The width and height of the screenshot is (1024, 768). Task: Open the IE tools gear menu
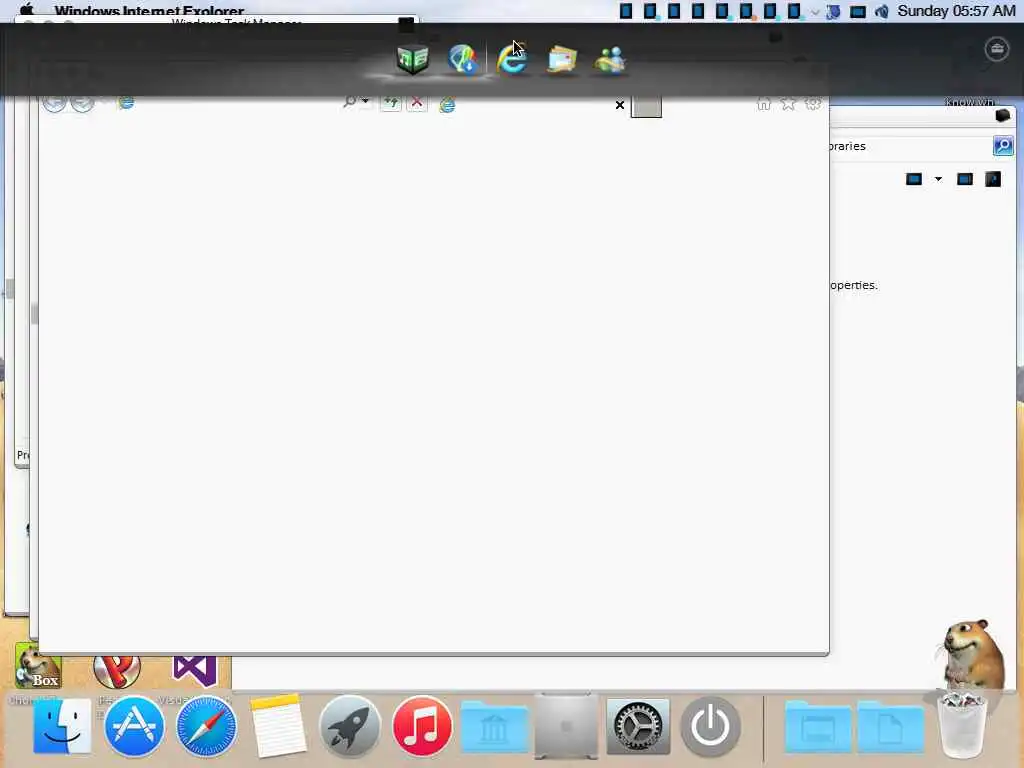click(813, 103)
